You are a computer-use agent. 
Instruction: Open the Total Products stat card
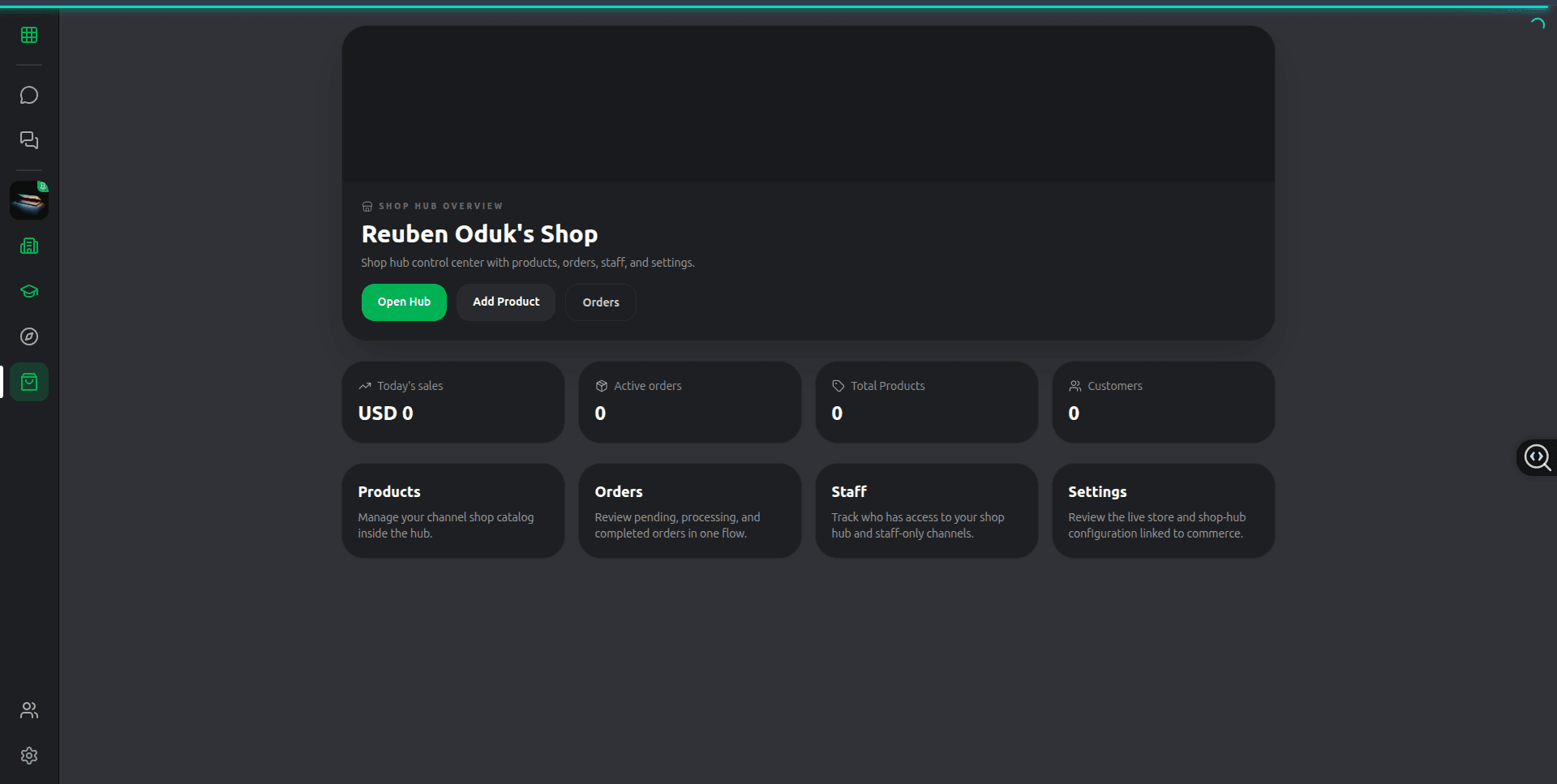pyautogui.click(x=927, y=402)
